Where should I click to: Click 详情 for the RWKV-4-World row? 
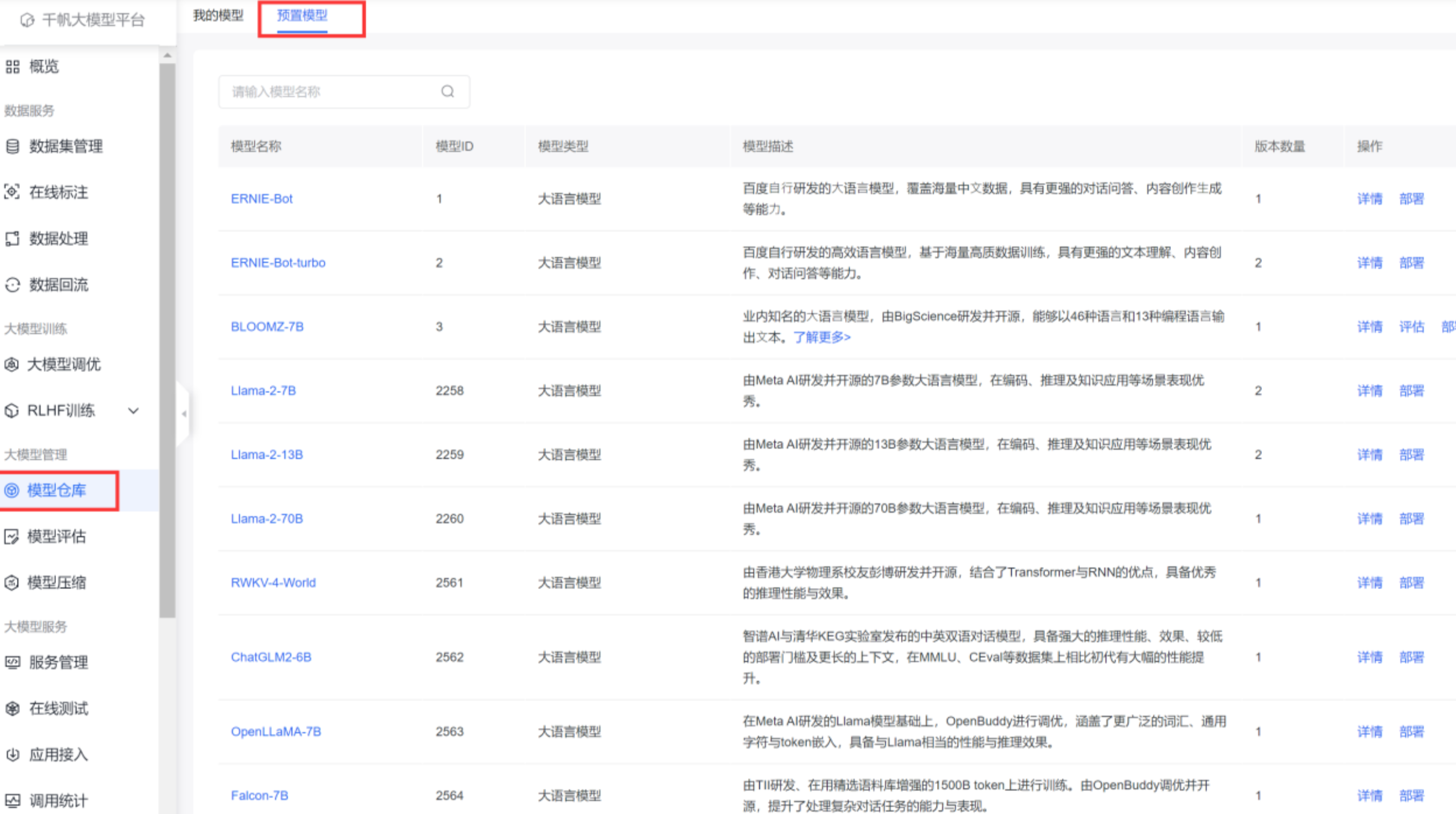click(1369, 582)
